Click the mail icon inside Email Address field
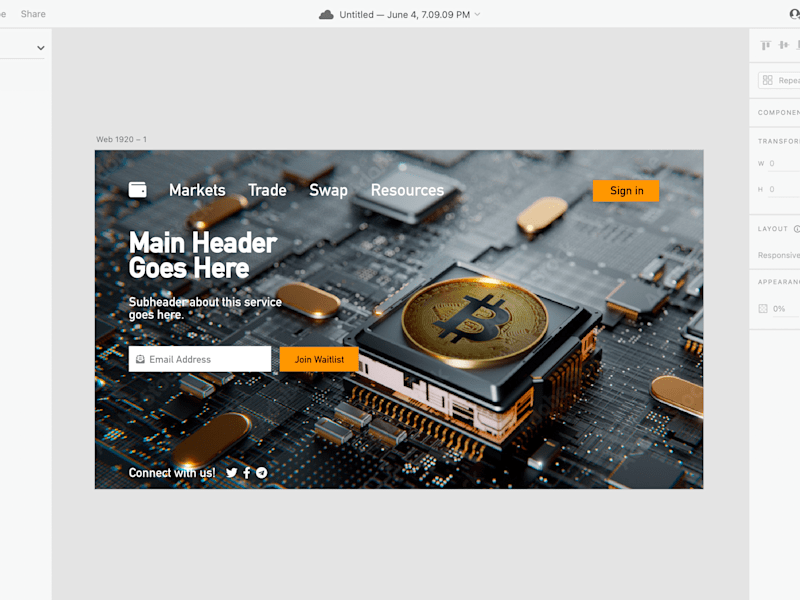This screenshot has height=600, width=800. point(140,359)
